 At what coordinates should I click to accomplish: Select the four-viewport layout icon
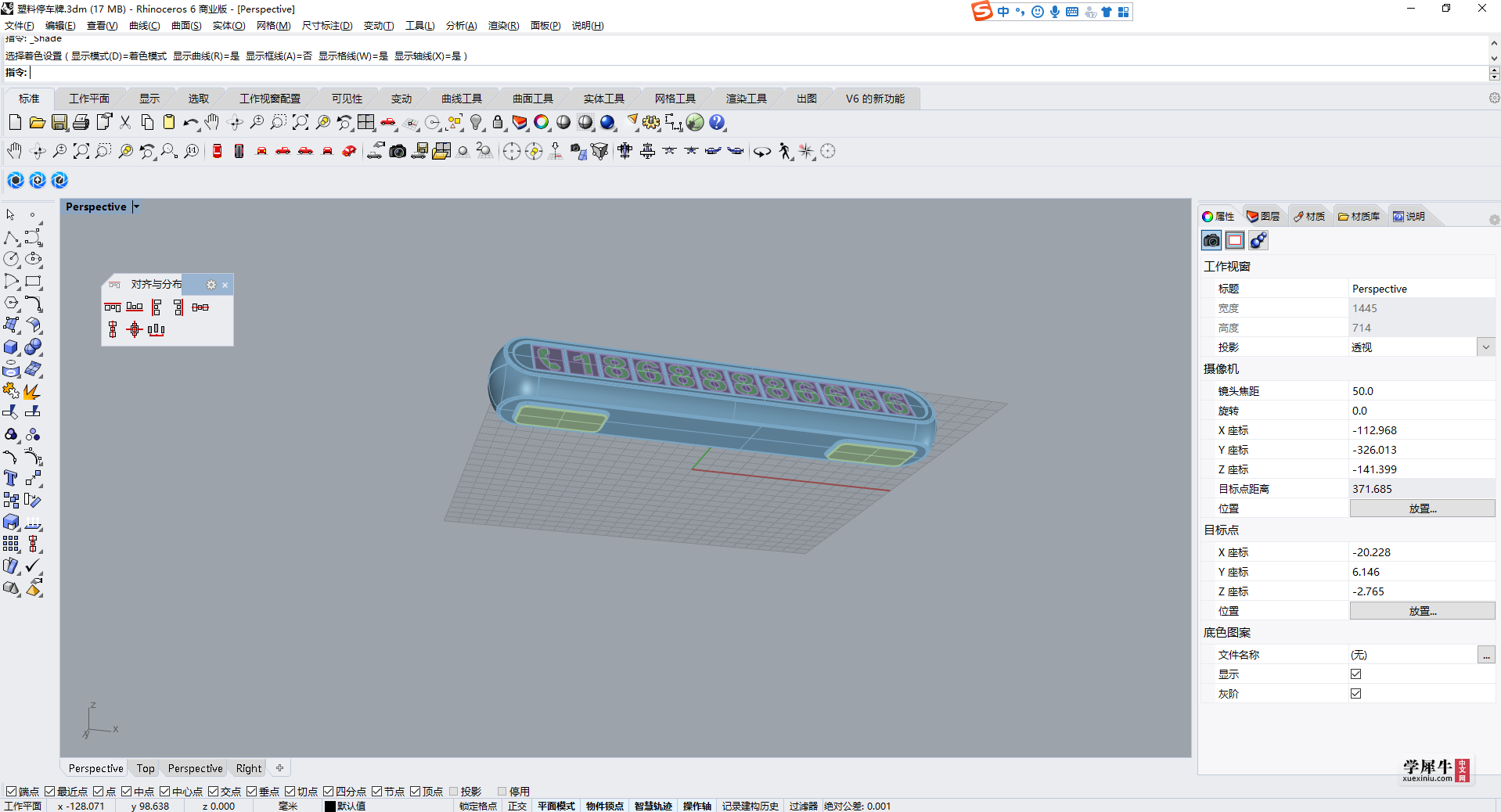click(366, 122)
